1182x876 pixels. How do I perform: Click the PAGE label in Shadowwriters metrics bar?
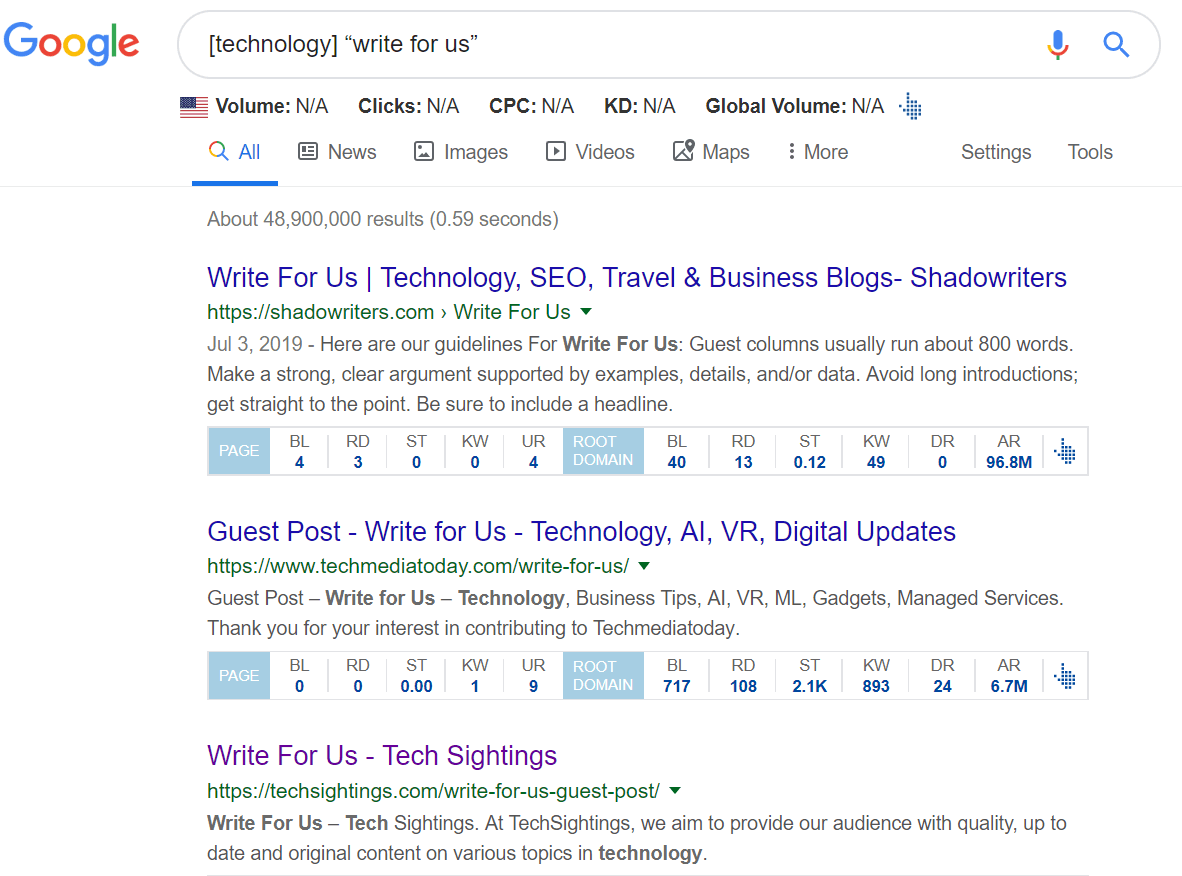pos(239,451)
